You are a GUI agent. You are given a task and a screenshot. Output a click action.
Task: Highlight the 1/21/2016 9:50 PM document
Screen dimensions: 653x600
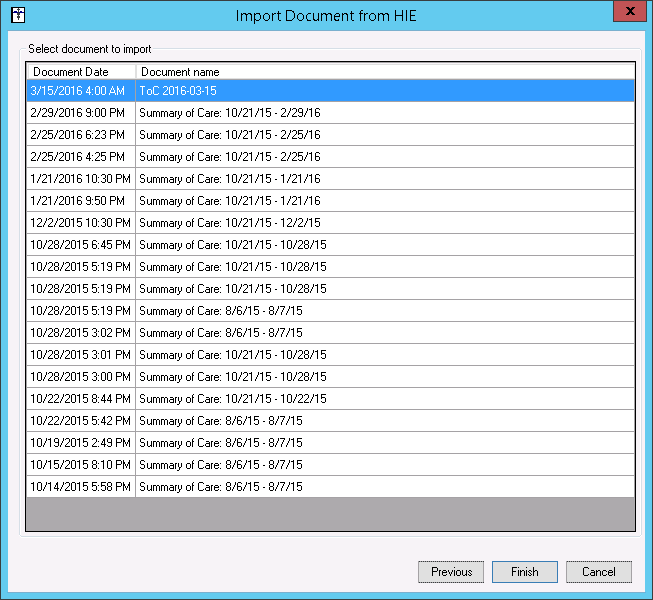tap(330, 201)
